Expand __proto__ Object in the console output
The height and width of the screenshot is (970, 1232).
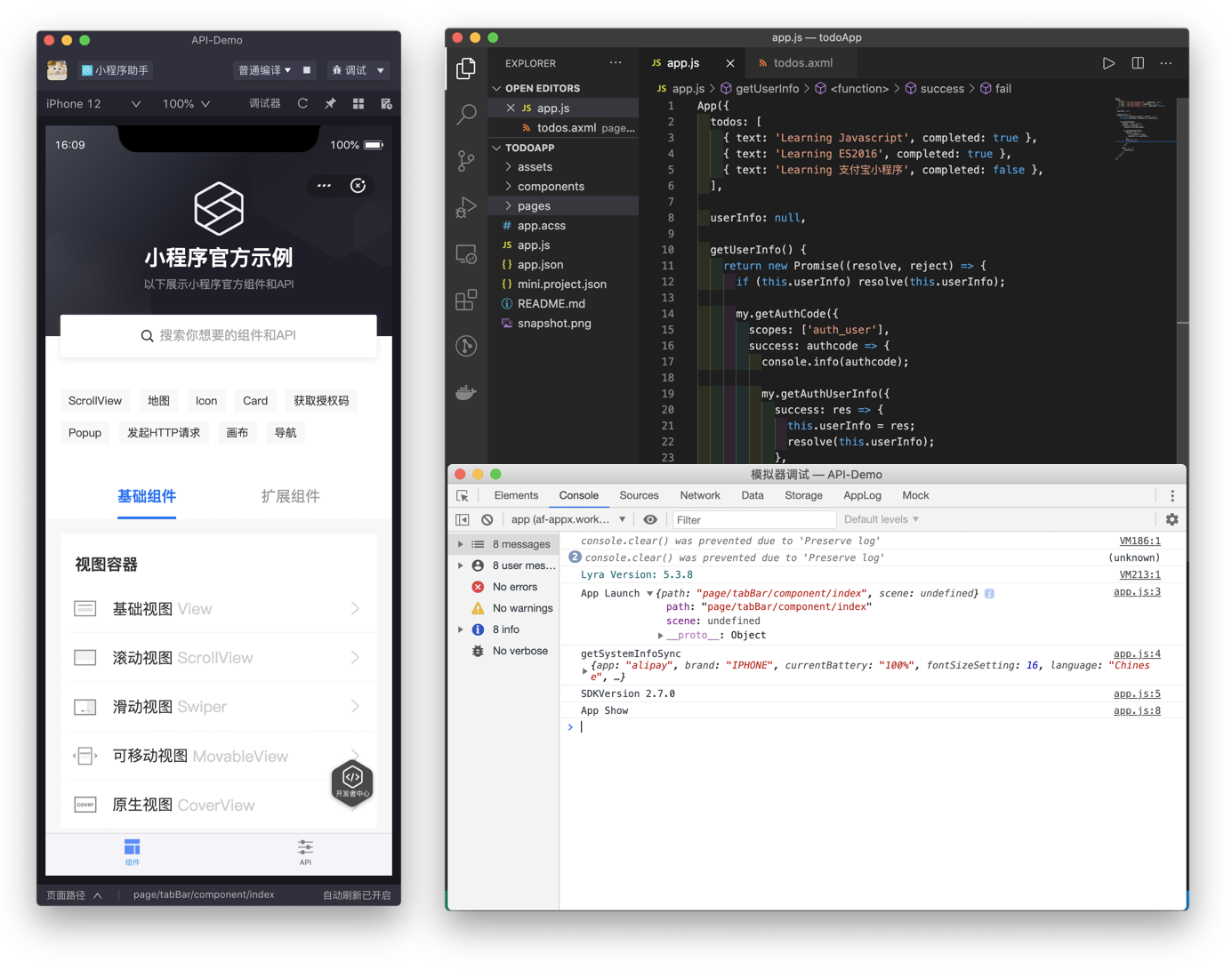659,635
